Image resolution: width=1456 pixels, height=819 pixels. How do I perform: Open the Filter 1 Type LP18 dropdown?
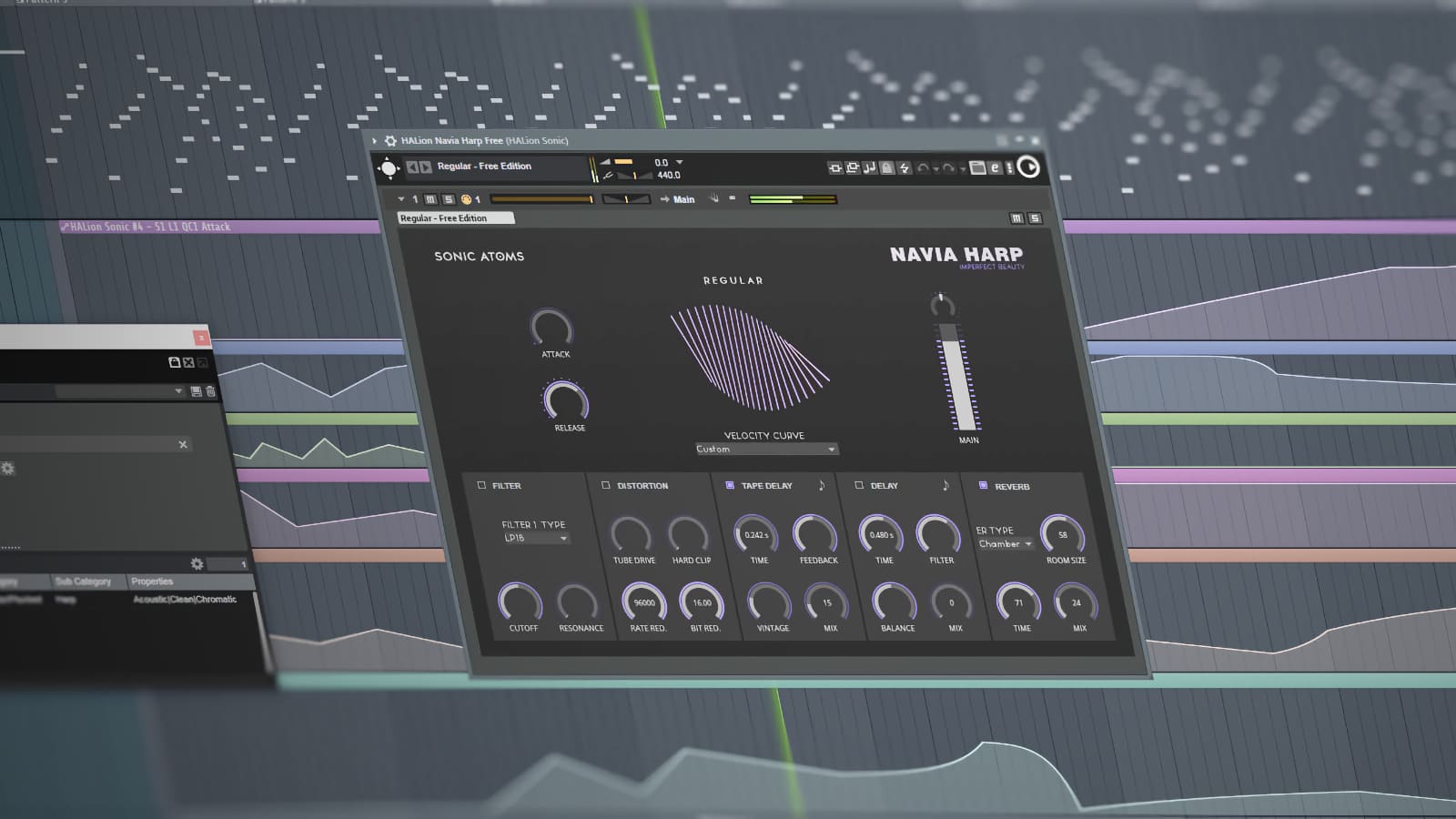coord(536,538)
